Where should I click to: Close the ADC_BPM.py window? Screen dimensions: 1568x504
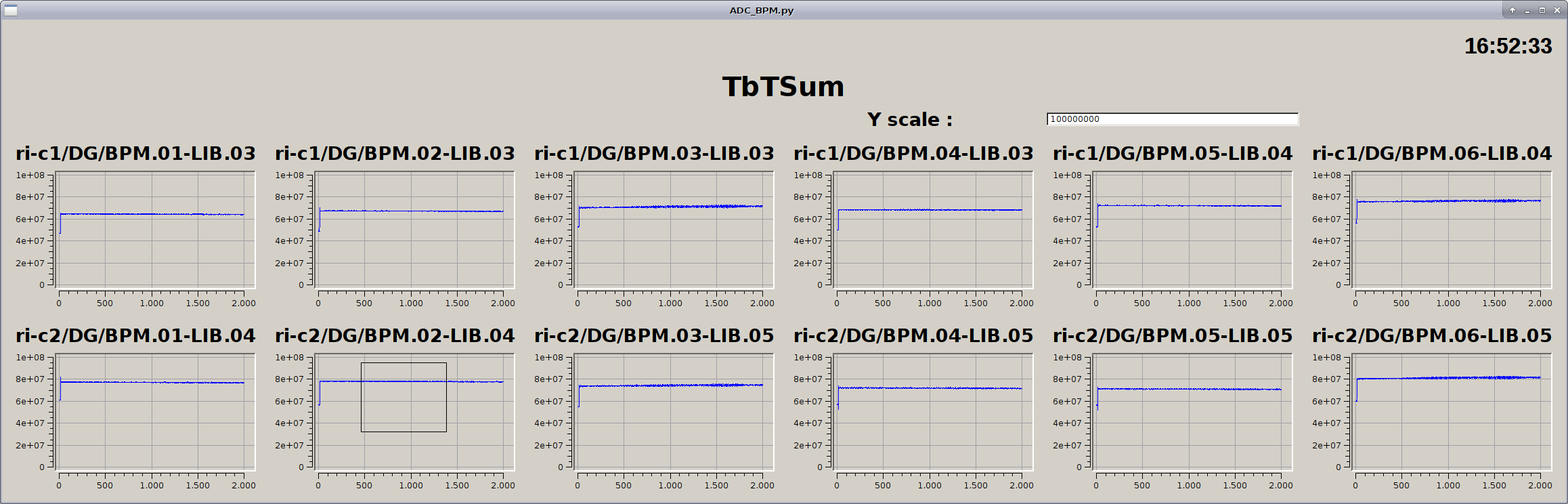click(1557, 10)
